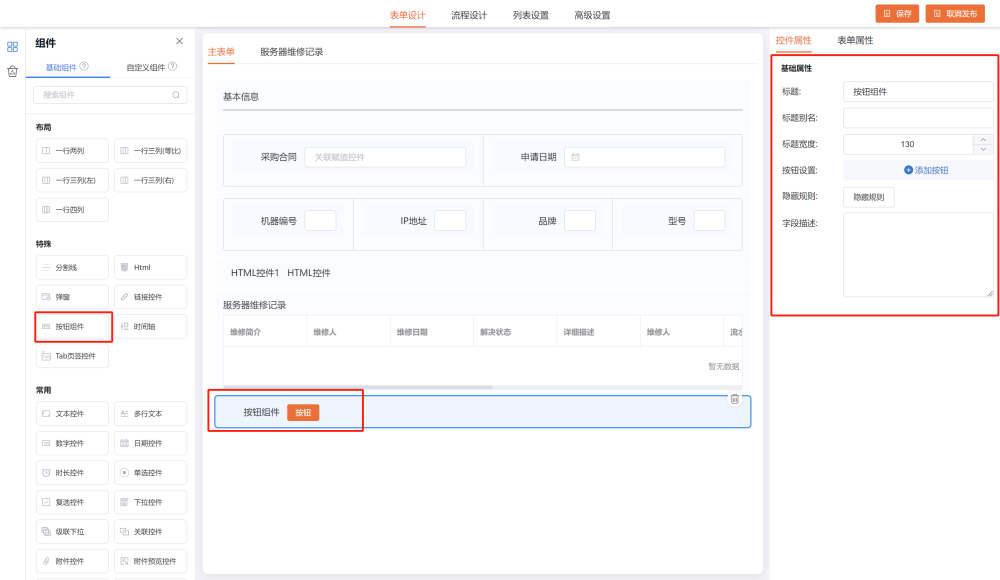The width and height of the screenshot is (1000, 580).
Task: Click the grid components icon in the sidebar
Action: [12, 46]
